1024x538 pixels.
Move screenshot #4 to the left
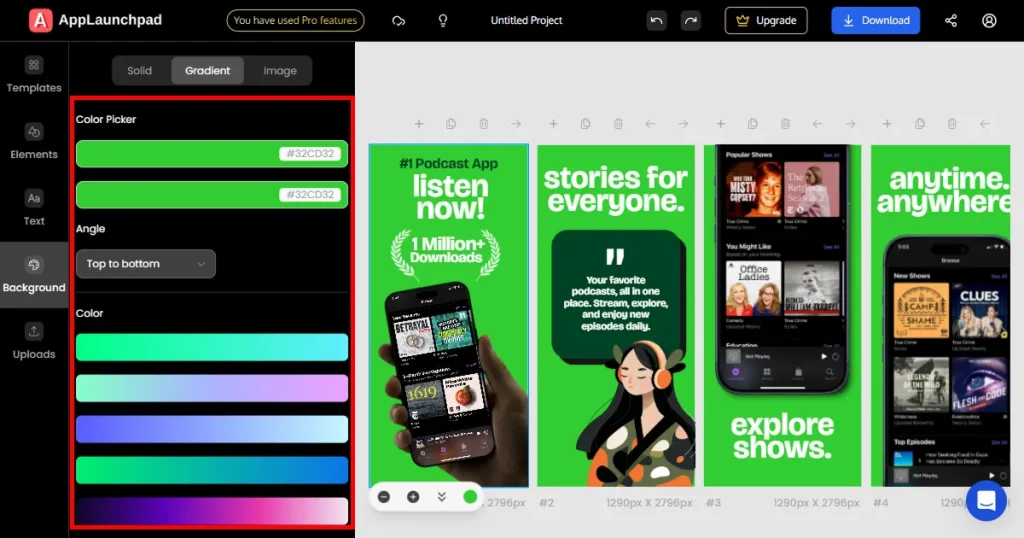[984, 123]
